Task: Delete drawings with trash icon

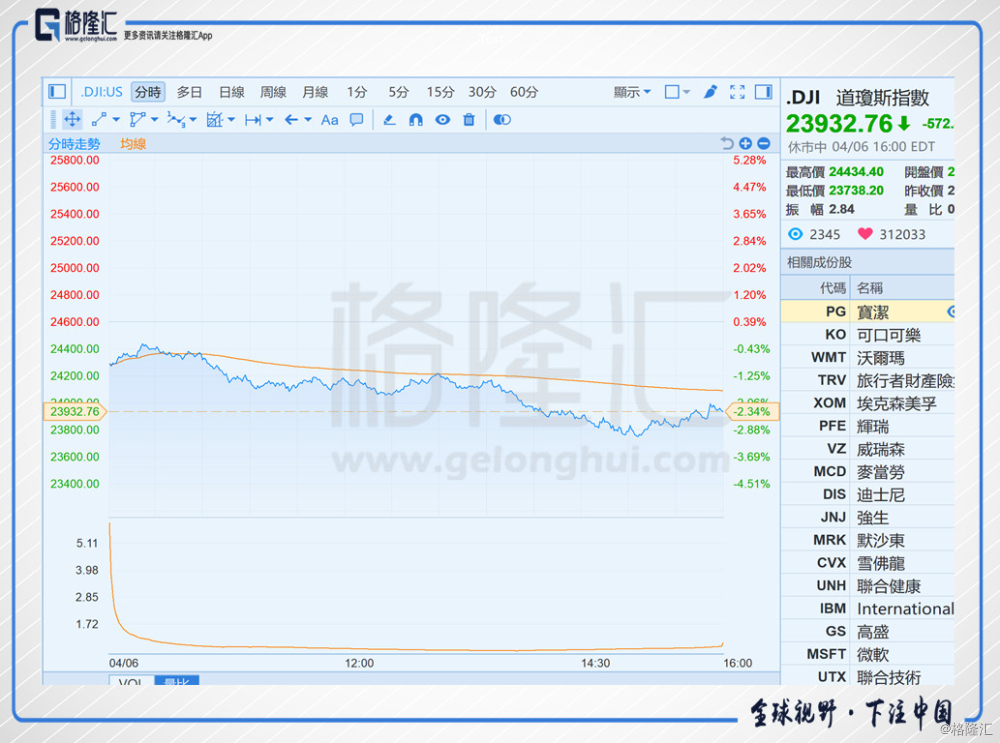Action: (469, 119)
